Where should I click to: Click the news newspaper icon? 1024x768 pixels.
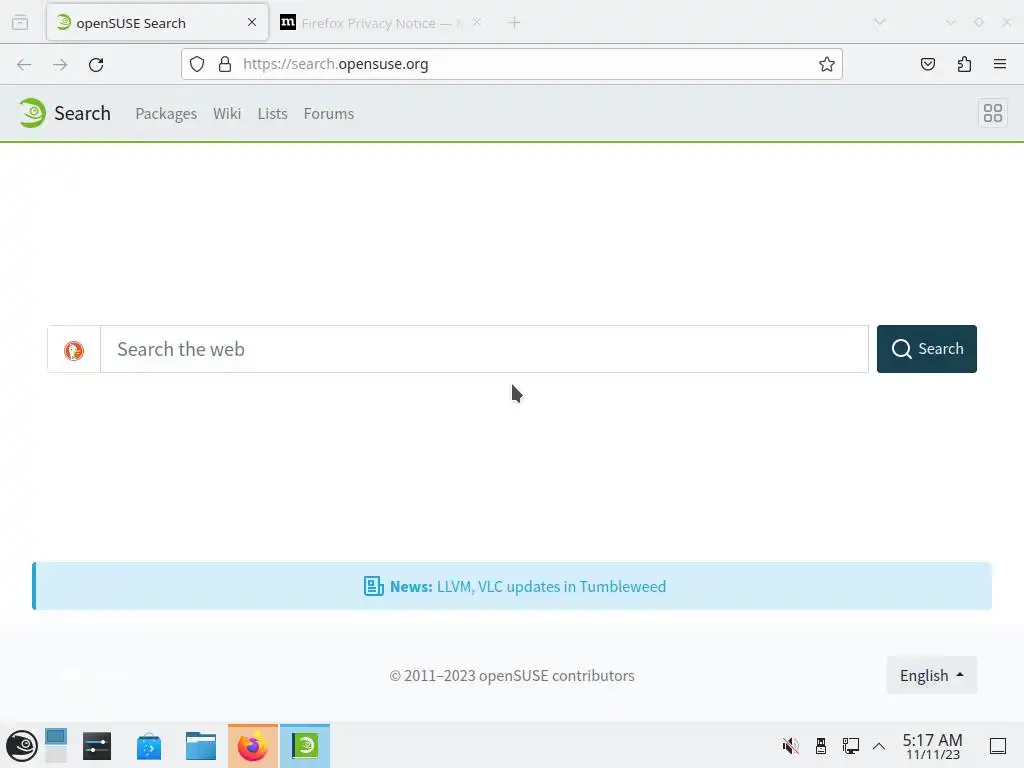point(374,586)
